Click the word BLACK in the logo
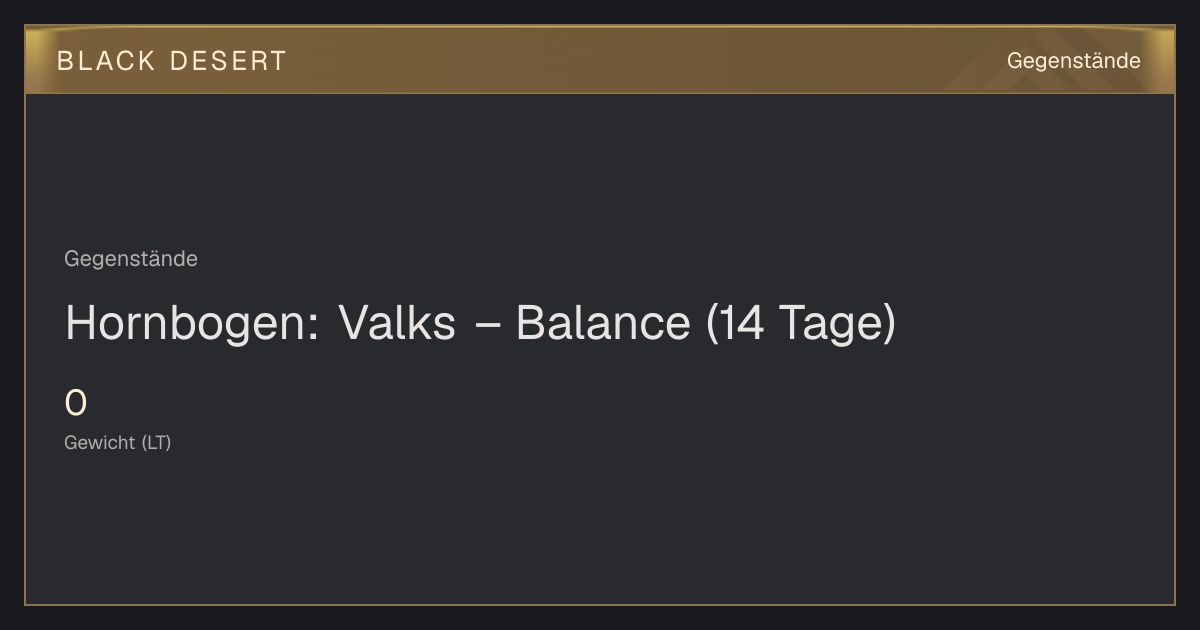The height and width of the screenshot is (630, 1200). pos(106,61)
